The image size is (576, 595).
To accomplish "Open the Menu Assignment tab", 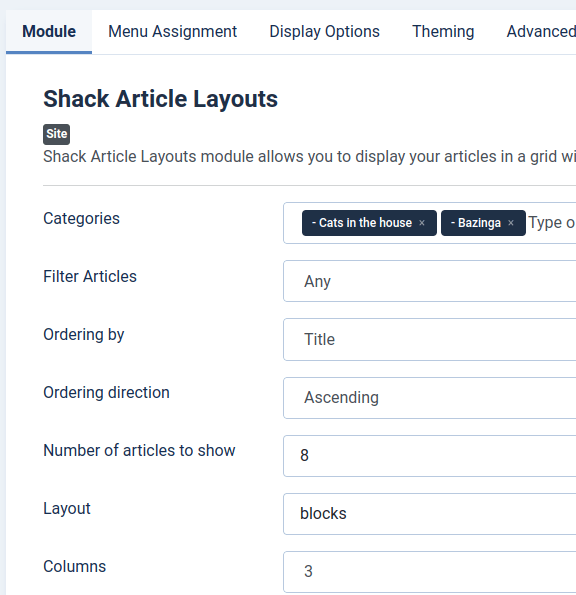I will 173,32.
